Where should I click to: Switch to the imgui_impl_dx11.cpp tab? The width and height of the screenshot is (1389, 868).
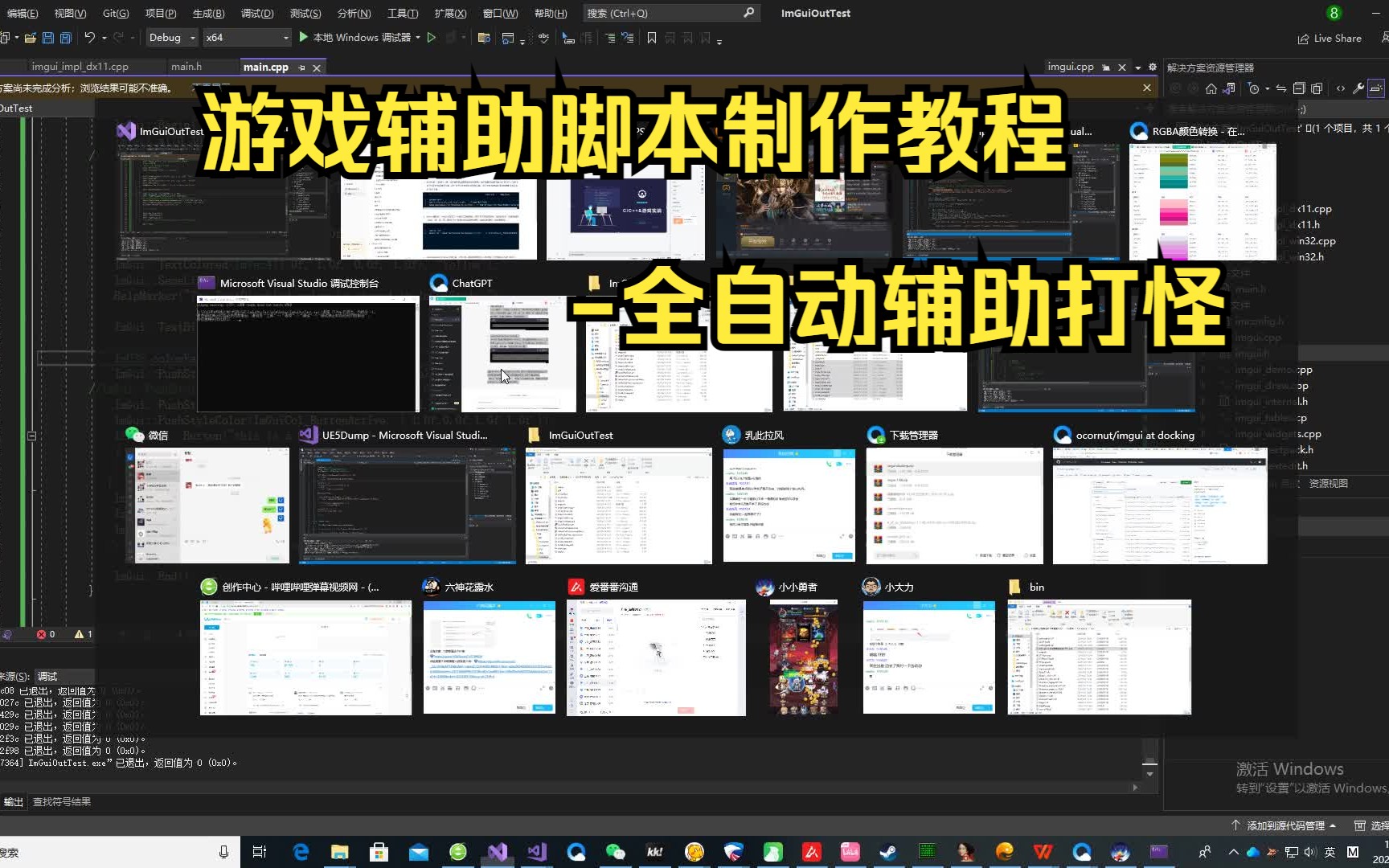tap(80, 67)
